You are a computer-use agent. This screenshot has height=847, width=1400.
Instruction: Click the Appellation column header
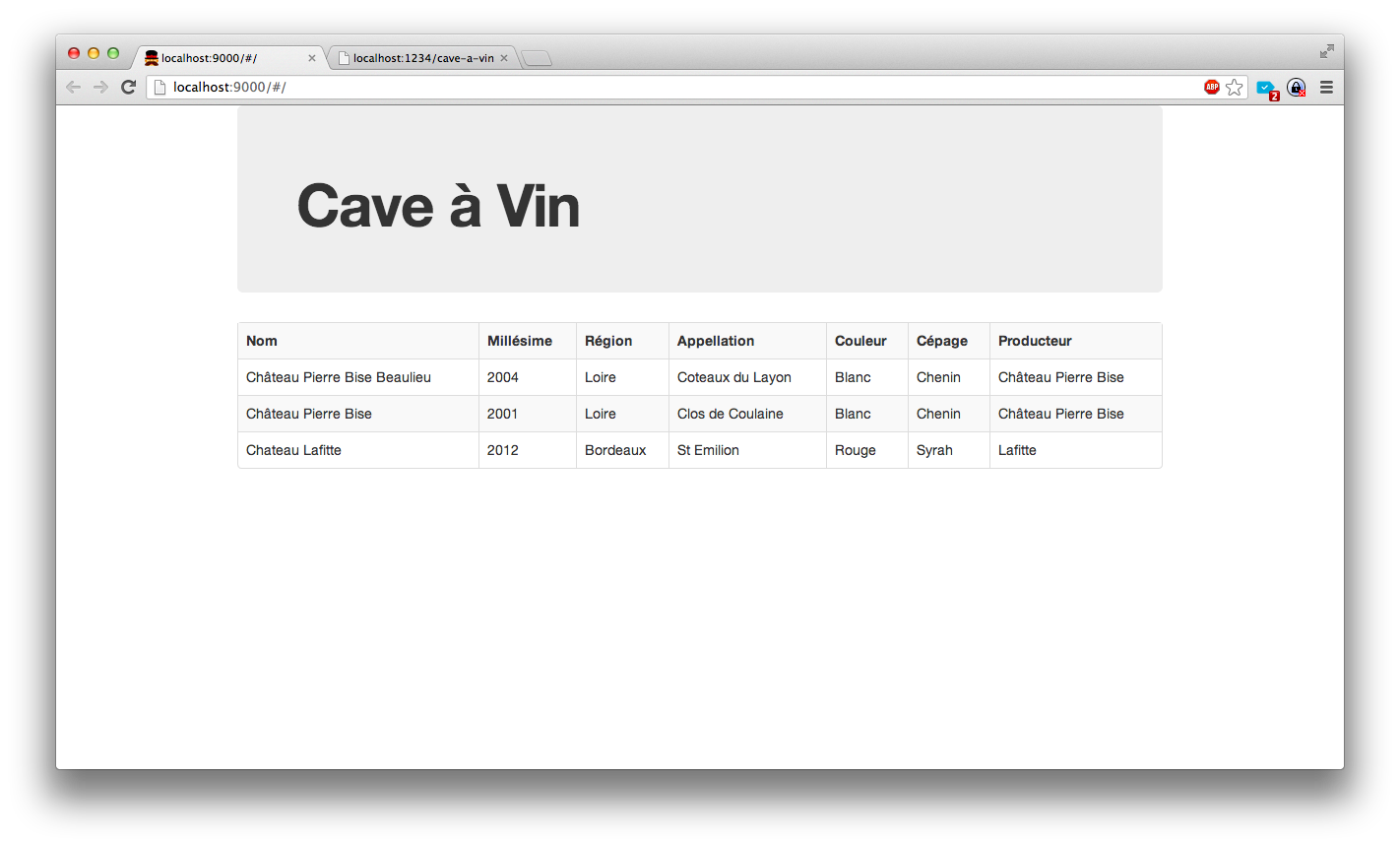click(747, 341)
